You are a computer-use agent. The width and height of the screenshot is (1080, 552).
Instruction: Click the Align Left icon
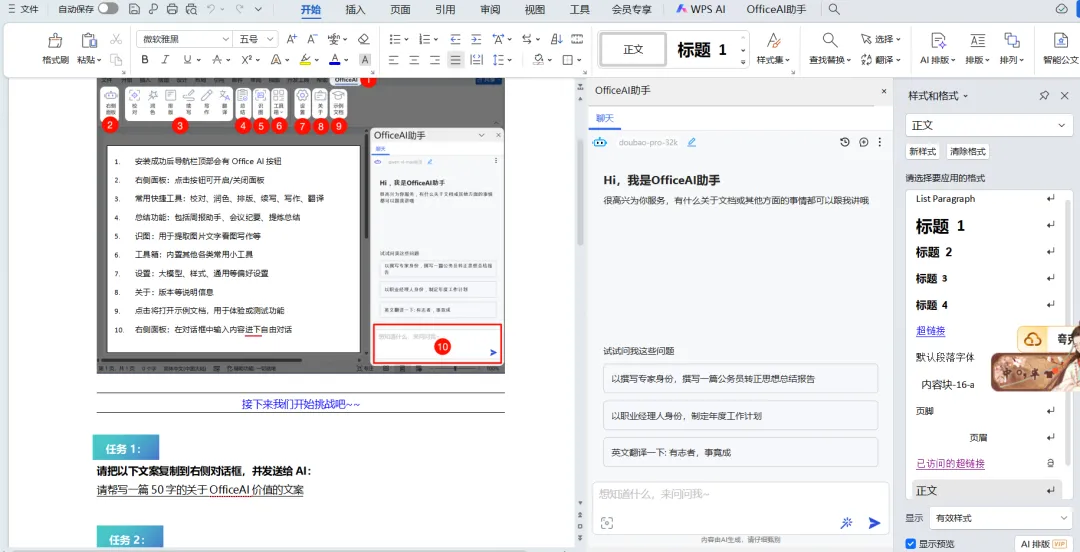point(393,60)
